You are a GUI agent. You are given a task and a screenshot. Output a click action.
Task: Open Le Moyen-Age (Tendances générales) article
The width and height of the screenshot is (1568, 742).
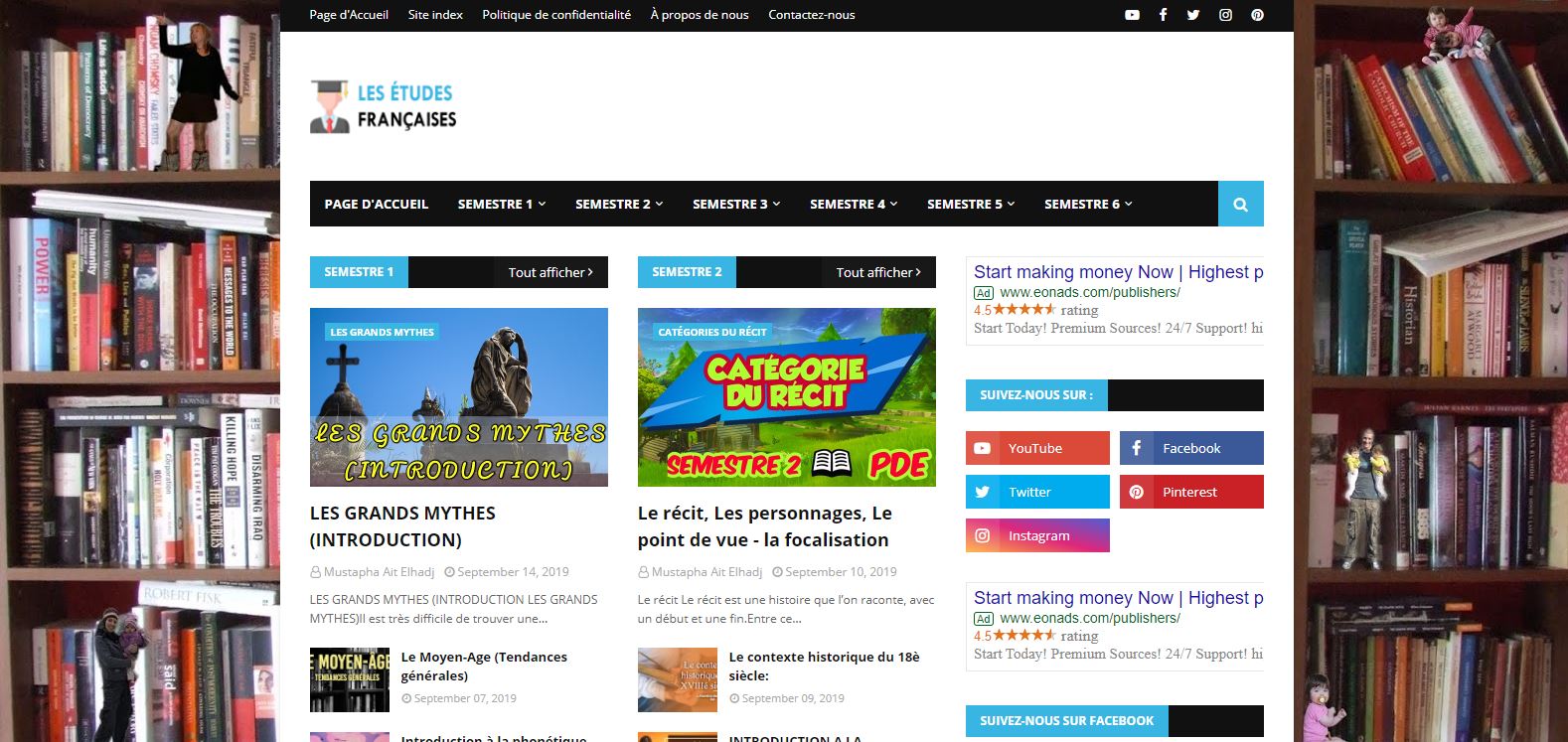[x=484, y=666]
